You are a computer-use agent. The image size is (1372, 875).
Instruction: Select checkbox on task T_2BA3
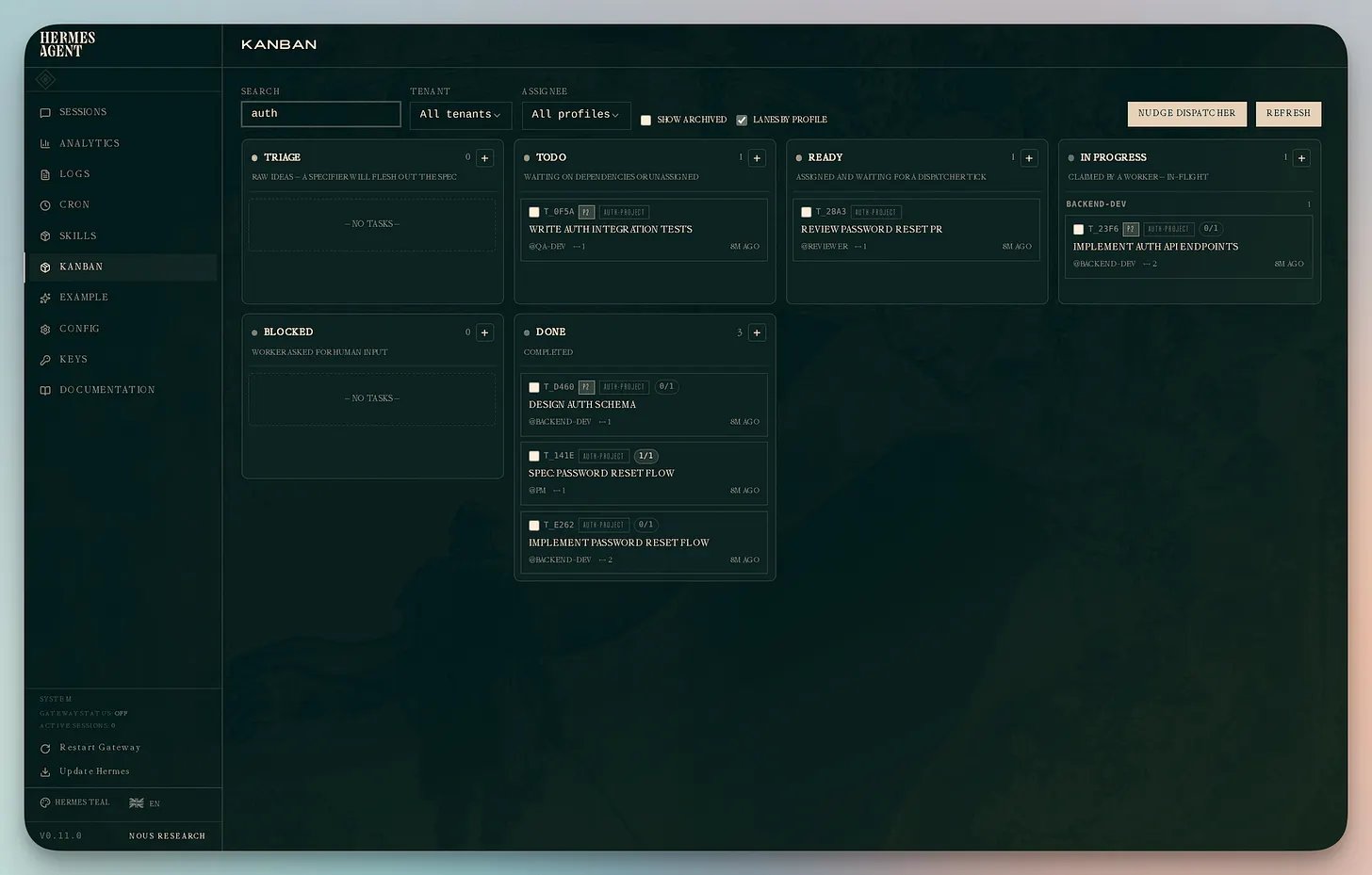pyautogui.click(x=806, y=213)
